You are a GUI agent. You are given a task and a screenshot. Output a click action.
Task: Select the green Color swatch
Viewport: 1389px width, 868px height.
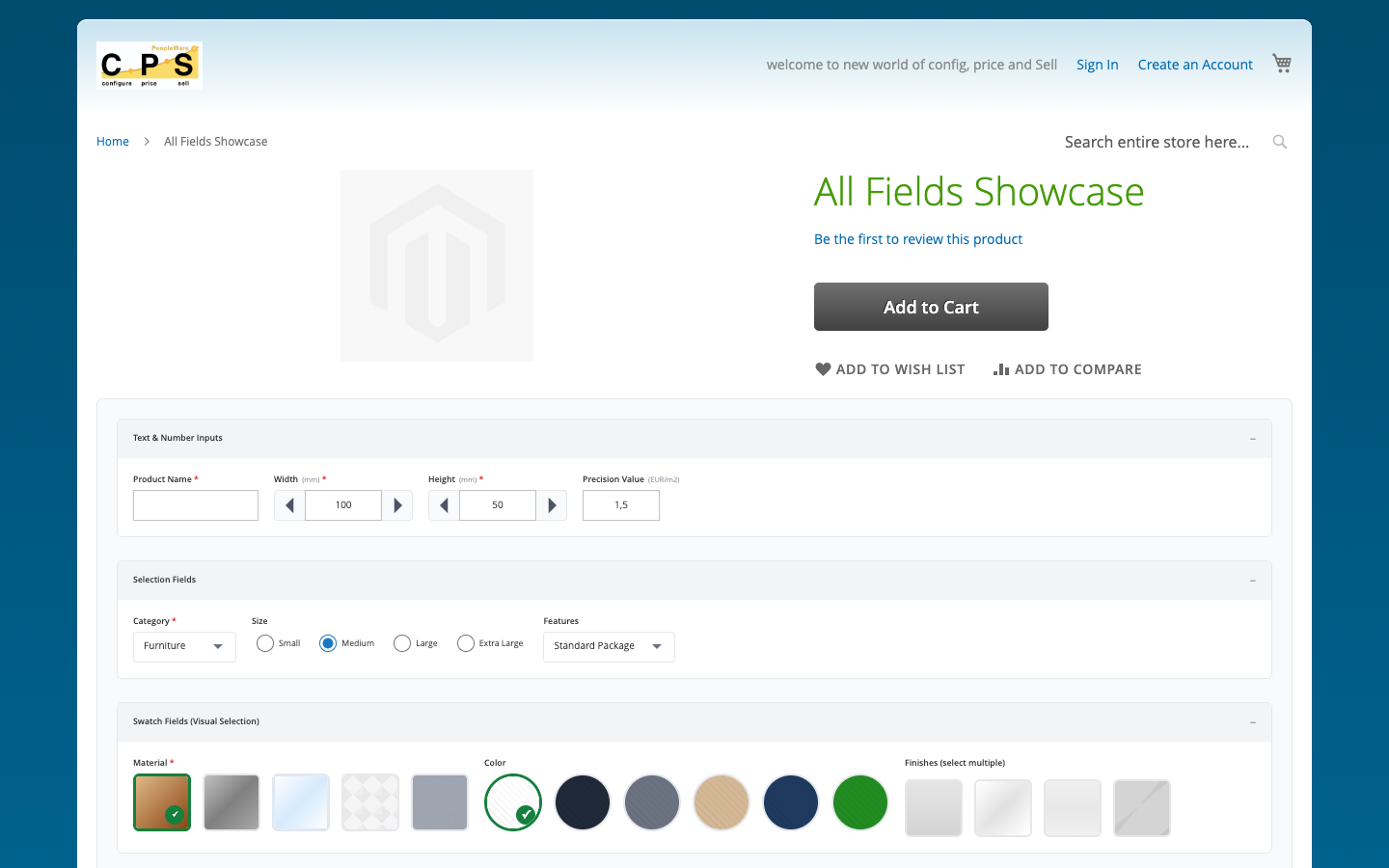(860, 801)
